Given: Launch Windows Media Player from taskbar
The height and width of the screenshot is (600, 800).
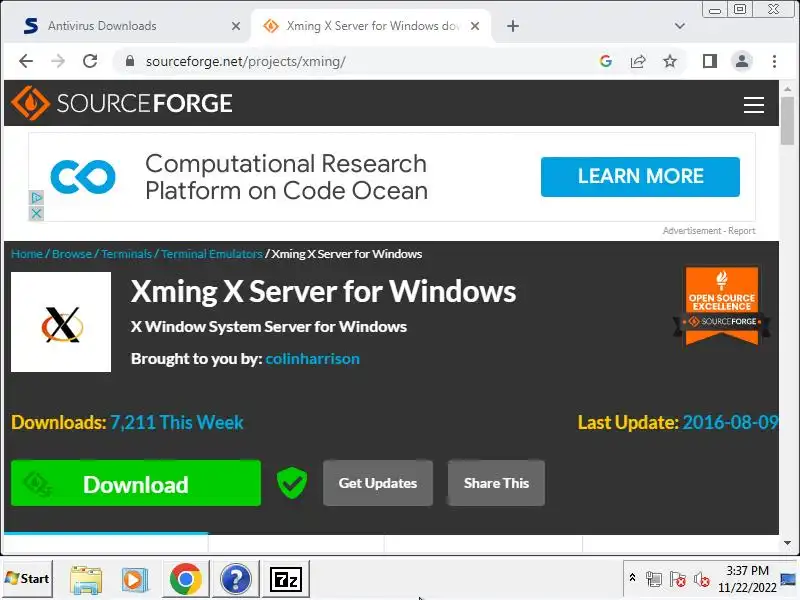Looking at the screenshot, I should pos(135,580).
